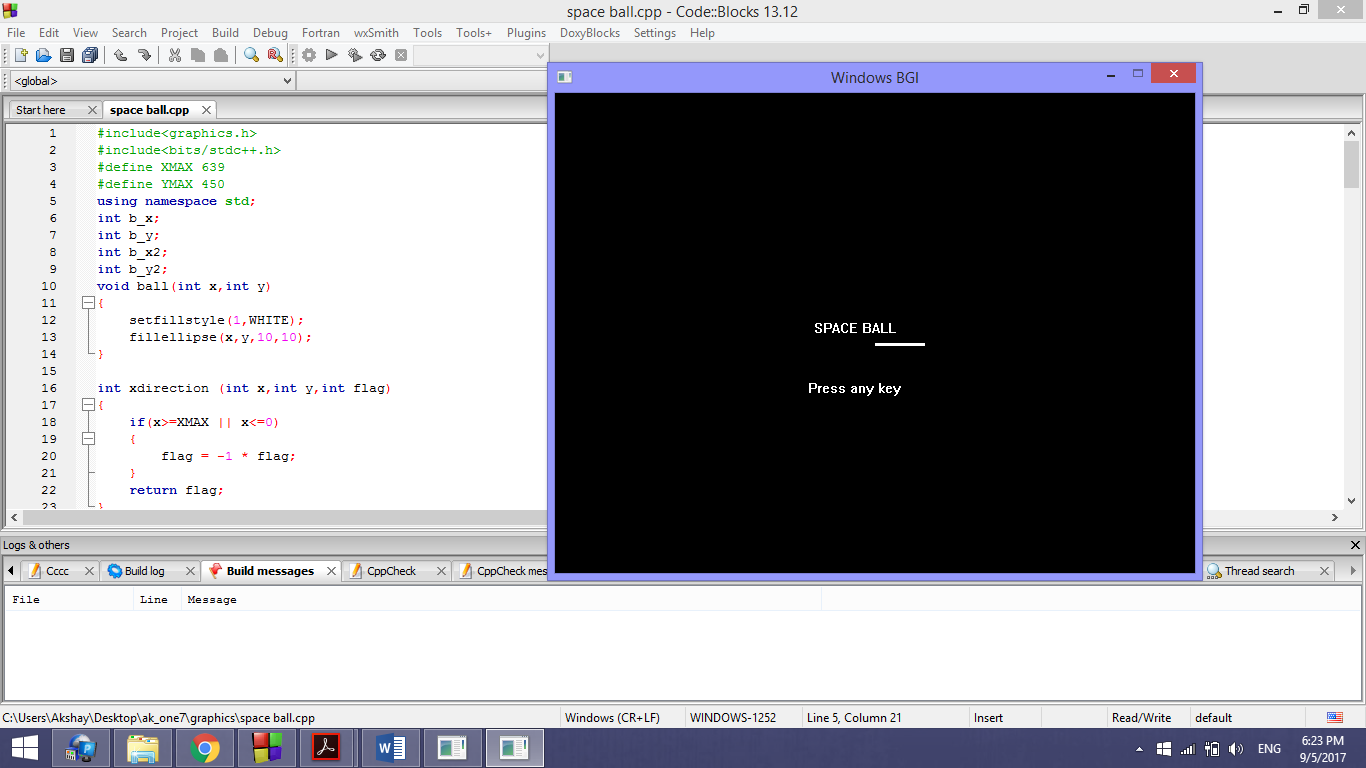This screenshot has width=1366, height=768.
Task: Close the Build log tab
Action: coord(188,571)
